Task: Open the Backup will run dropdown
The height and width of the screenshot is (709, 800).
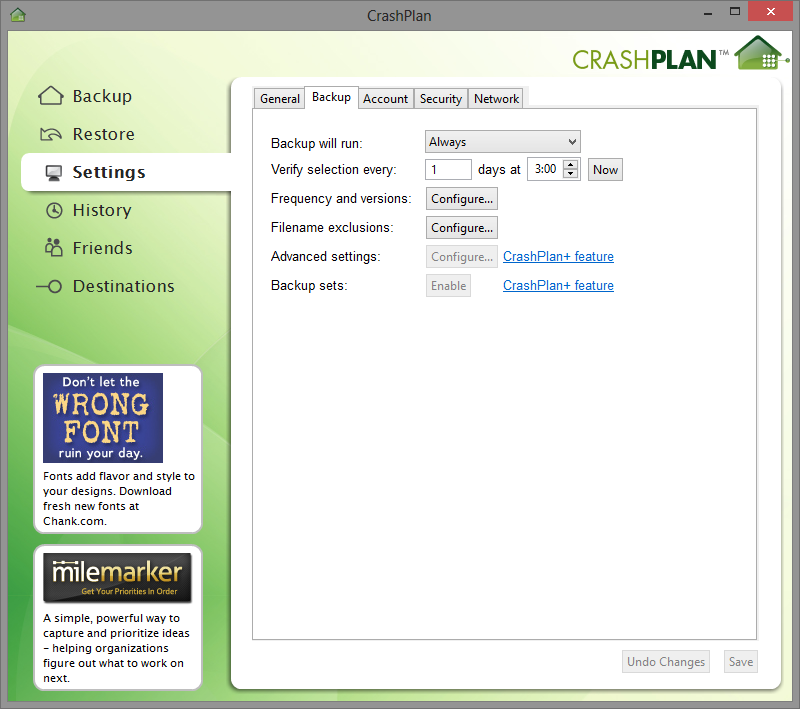Action: tap(503, 142)
